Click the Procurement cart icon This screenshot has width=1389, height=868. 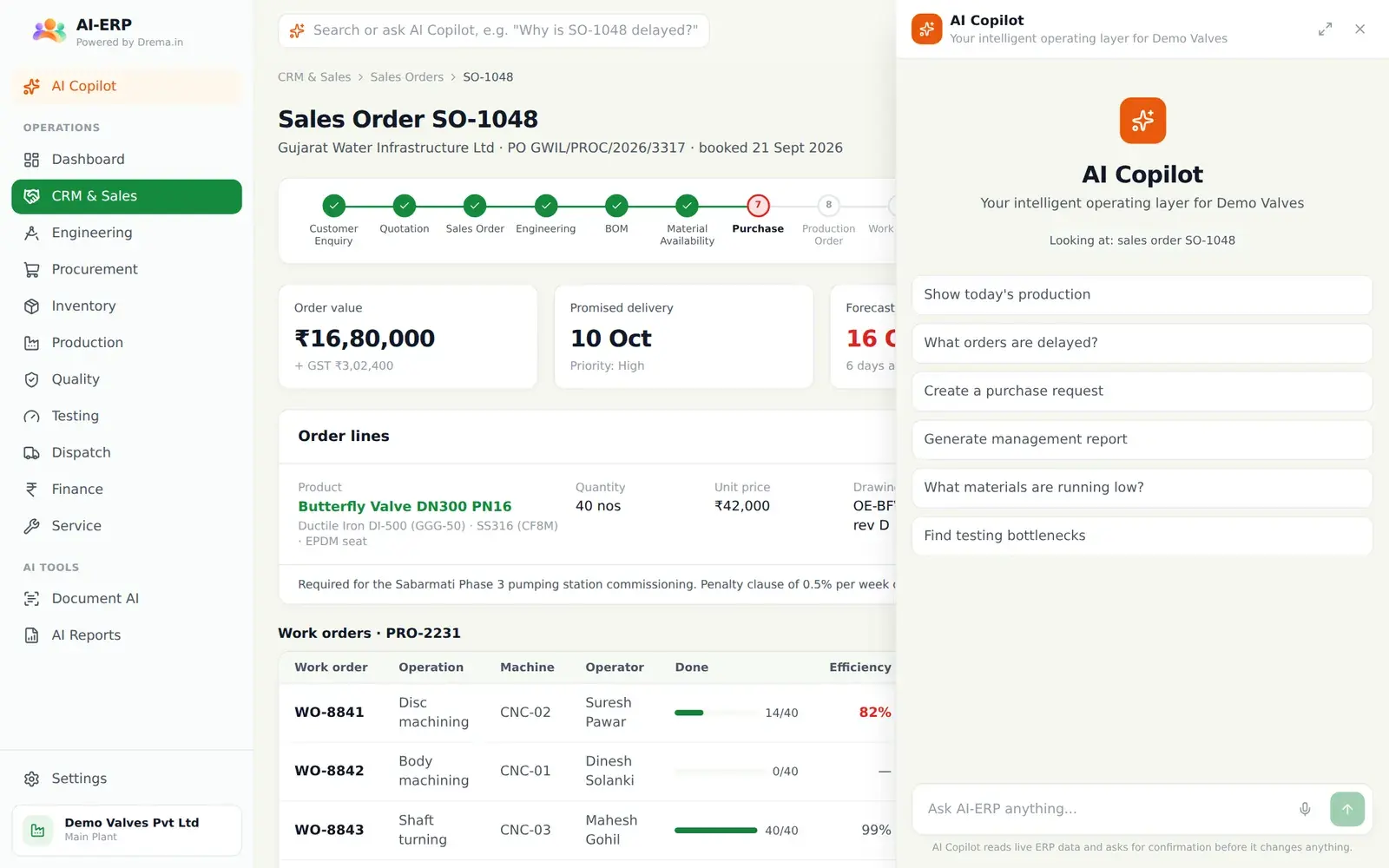pyautogui.click(x=32, y=270)
